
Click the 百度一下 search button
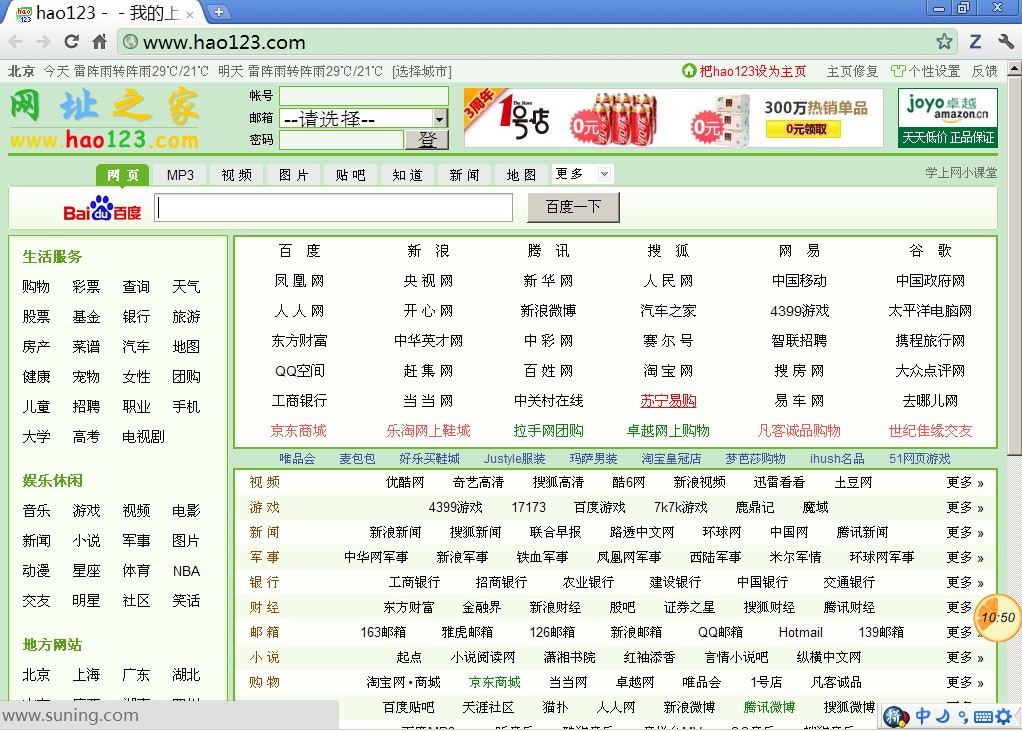tap(572, 207)
